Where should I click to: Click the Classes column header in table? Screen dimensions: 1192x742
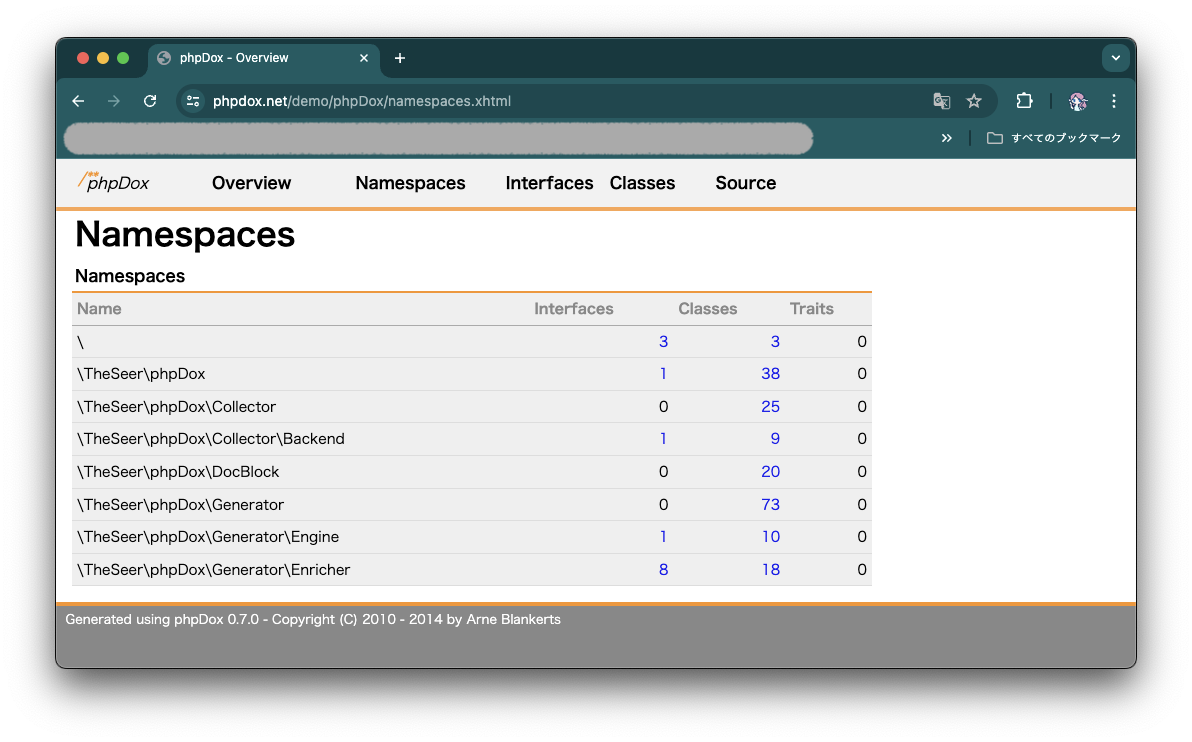[x=708, y=309]
